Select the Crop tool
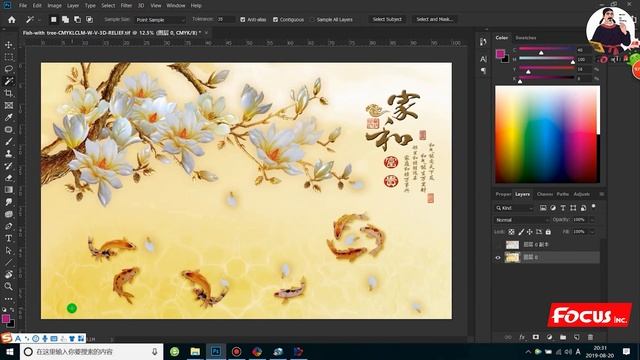Viewport: 640px width, 360px height. [x=9, y=93]
